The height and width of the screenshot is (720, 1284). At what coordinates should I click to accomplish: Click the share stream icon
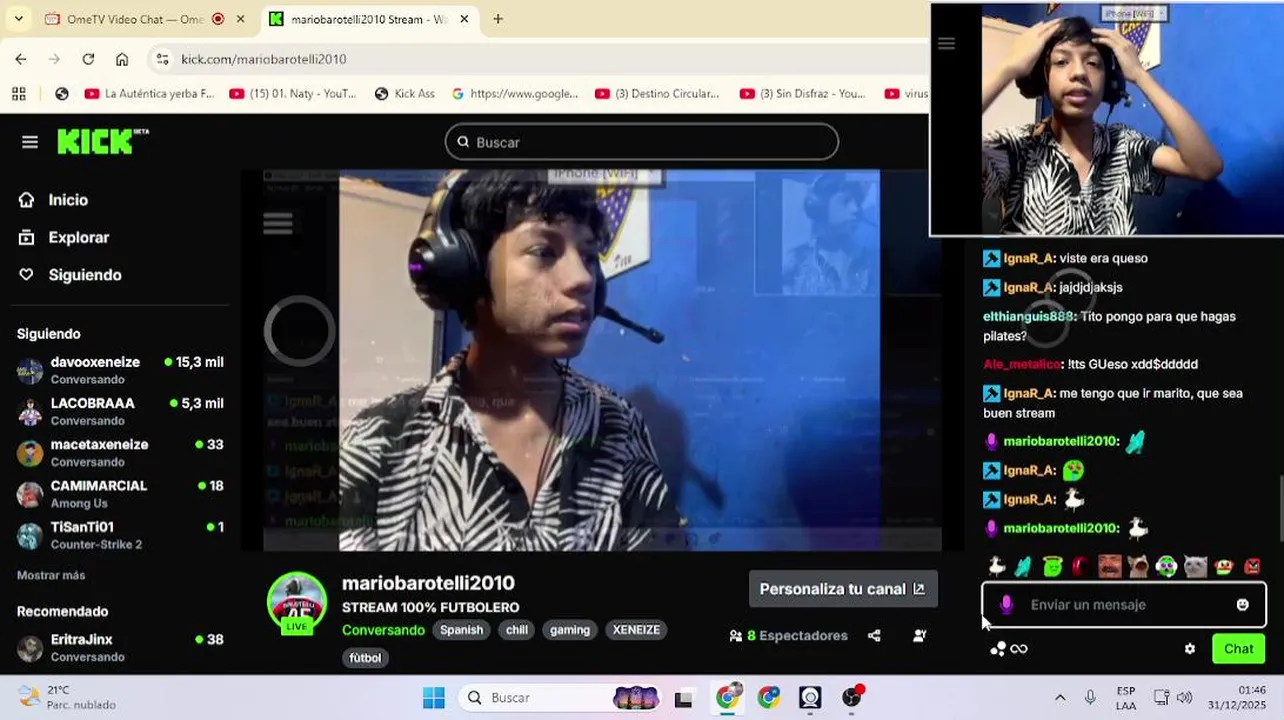click(874, 635)
